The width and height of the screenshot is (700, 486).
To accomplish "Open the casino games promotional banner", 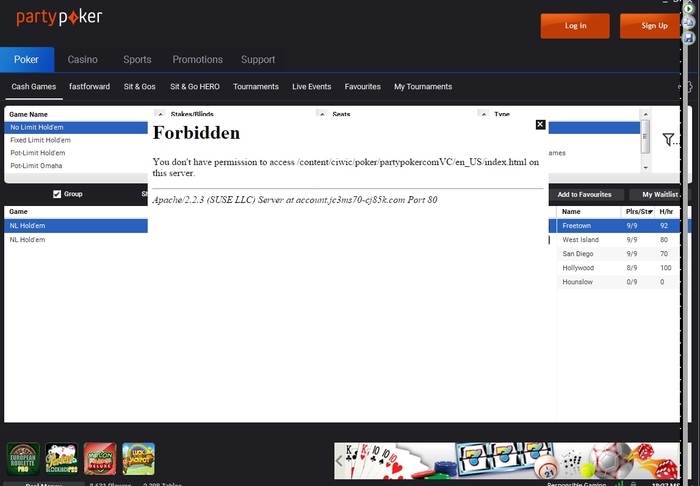I will coord(507,461).
